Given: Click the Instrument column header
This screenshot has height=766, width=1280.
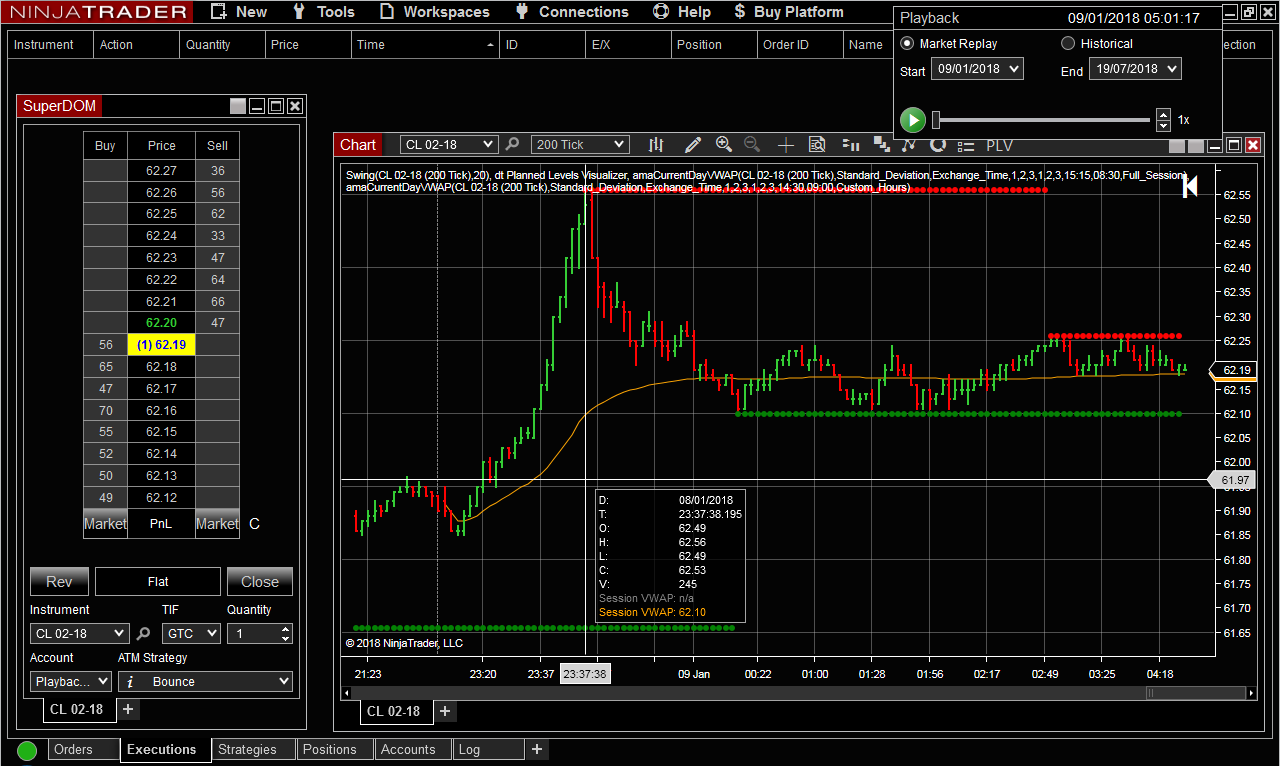Looking at the screenshot, I should (50, 45).
